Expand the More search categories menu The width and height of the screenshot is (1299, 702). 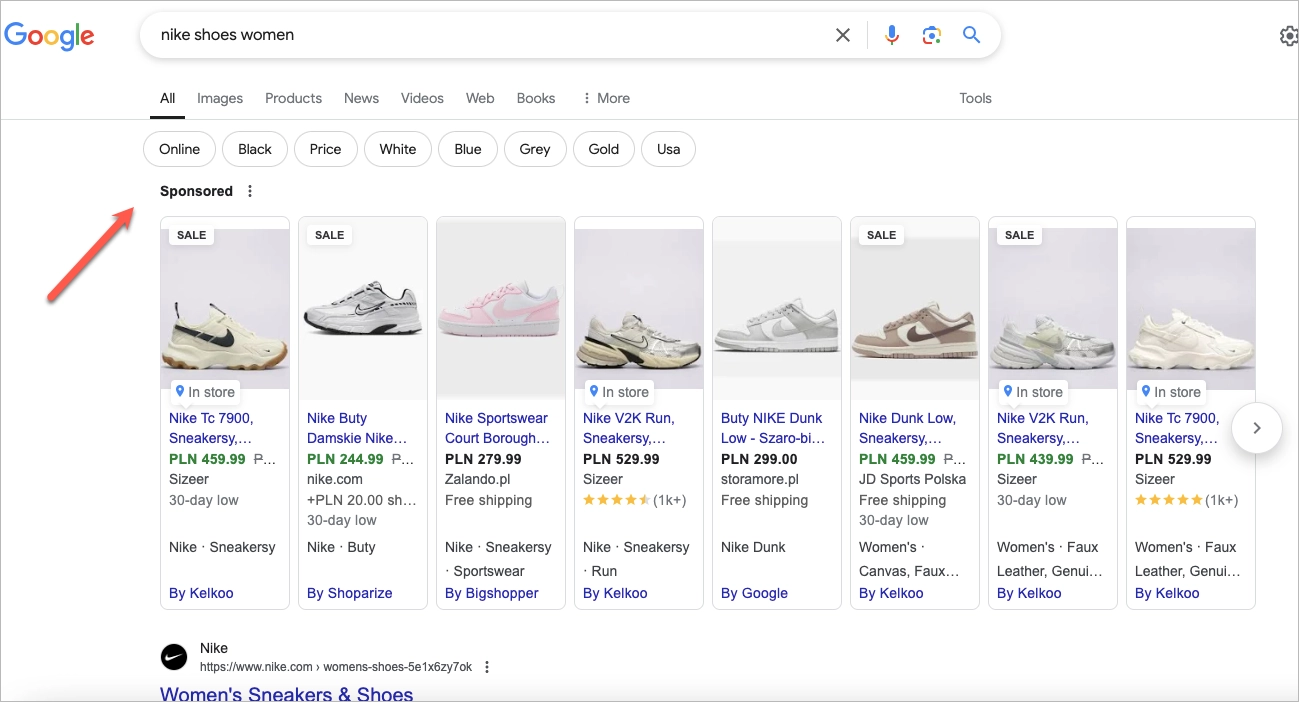pos(605,97)
